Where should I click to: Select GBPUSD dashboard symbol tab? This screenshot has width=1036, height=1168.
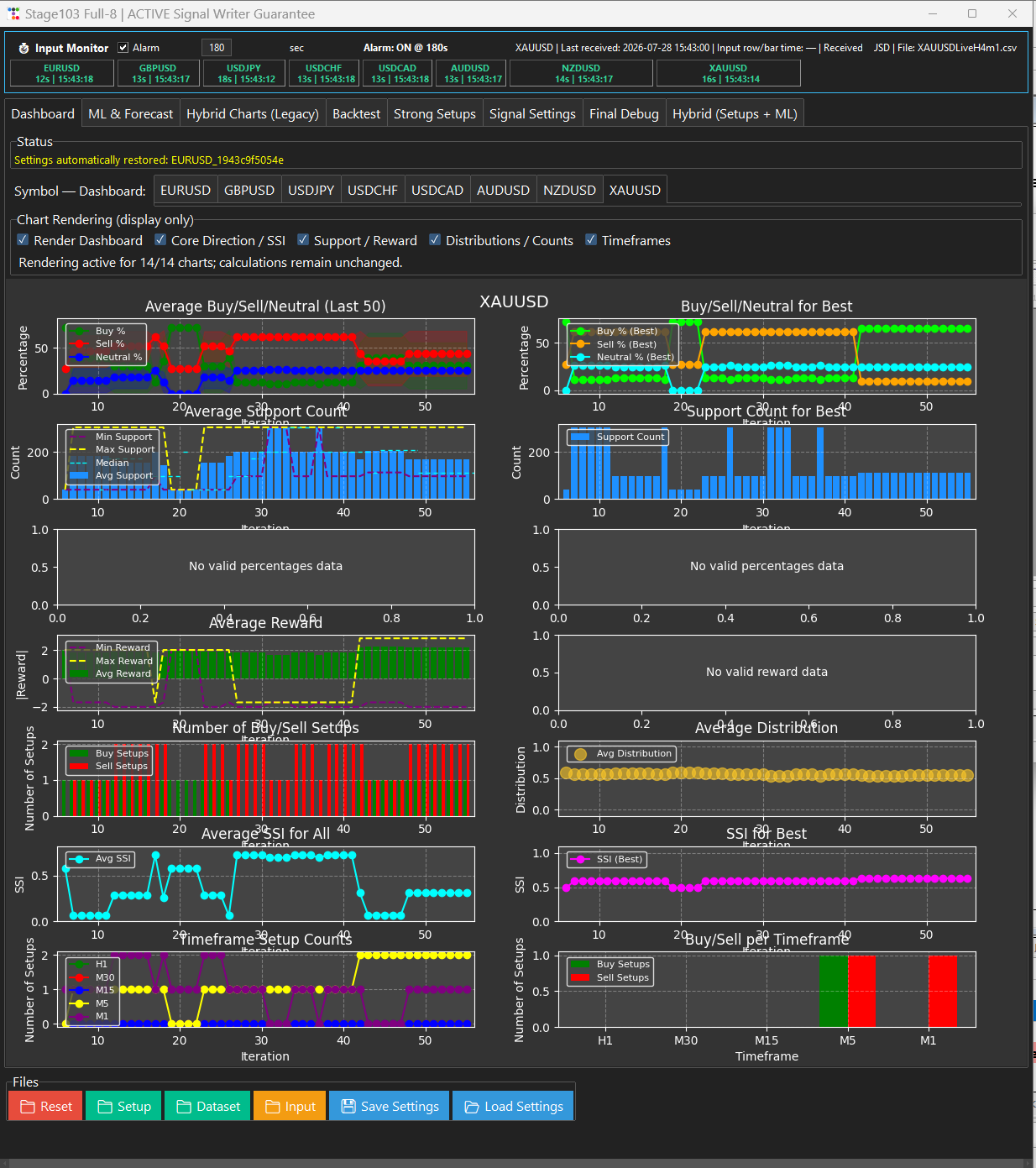click(249, 191)
